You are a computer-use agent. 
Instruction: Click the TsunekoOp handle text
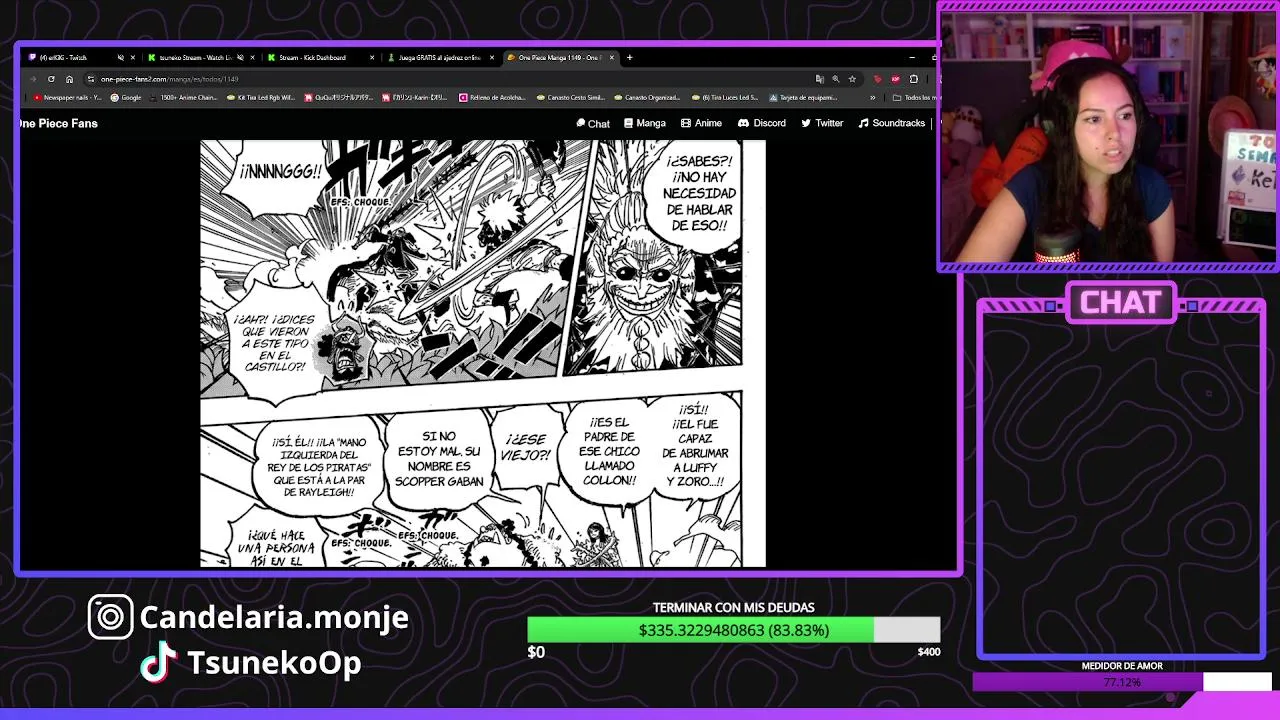[x=274, y=663]
